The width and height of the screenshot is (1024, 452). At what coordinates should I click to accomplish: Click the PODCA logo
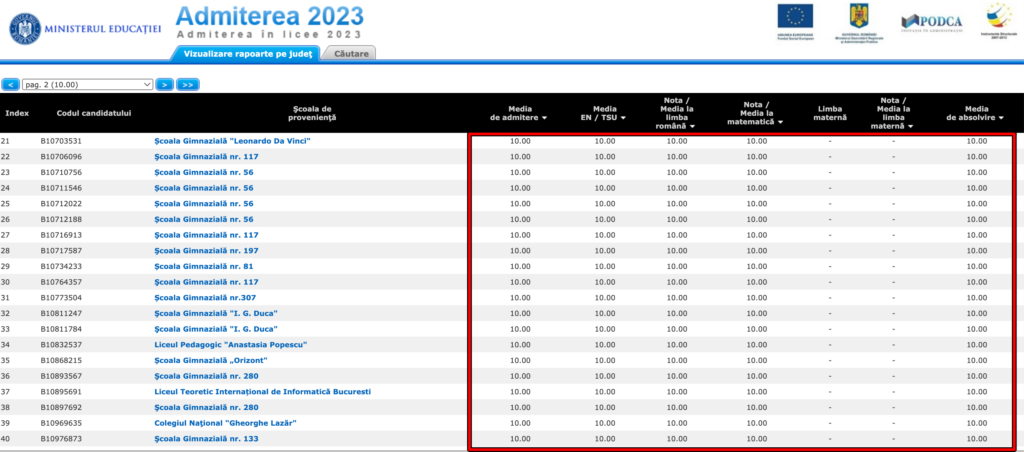[930, 22]
